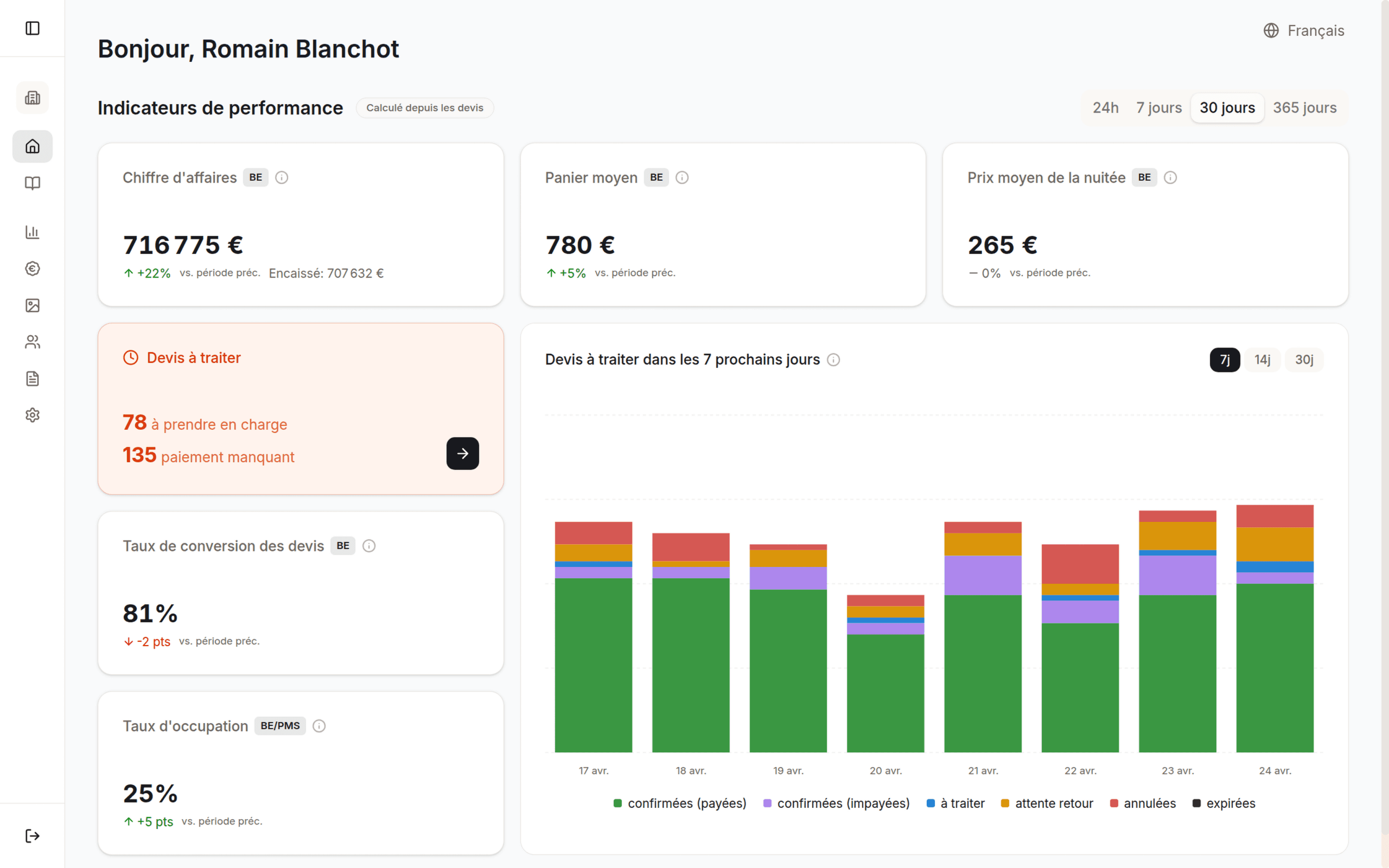Show info for Prix moyen de la nuitée
The height and width of the screenshot is (868, 1389).
point(1170,177)
